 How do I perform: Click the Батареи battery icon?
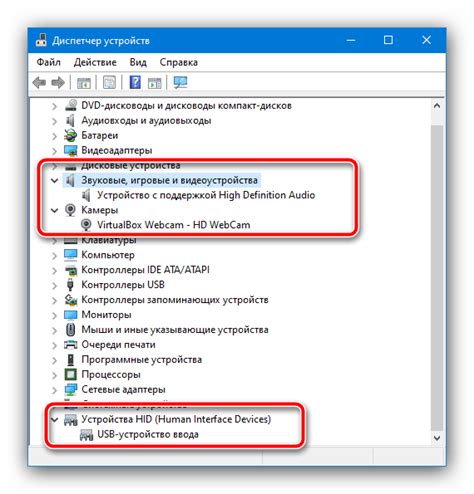(x=70, y=135)
